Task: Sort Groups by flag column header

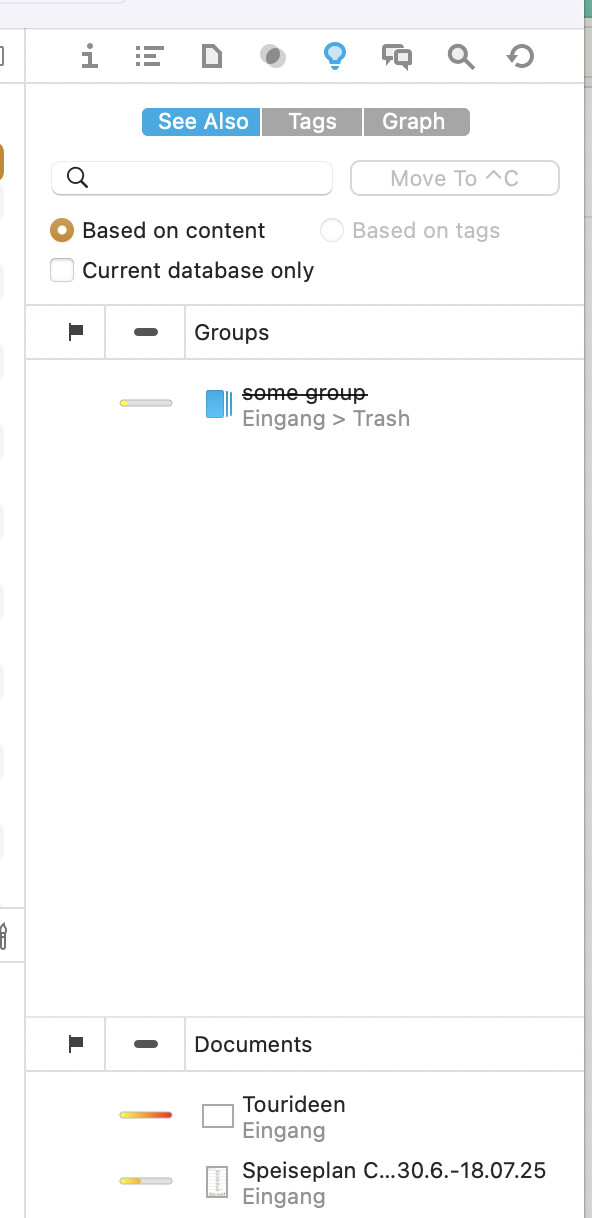Action: [75, 332]
